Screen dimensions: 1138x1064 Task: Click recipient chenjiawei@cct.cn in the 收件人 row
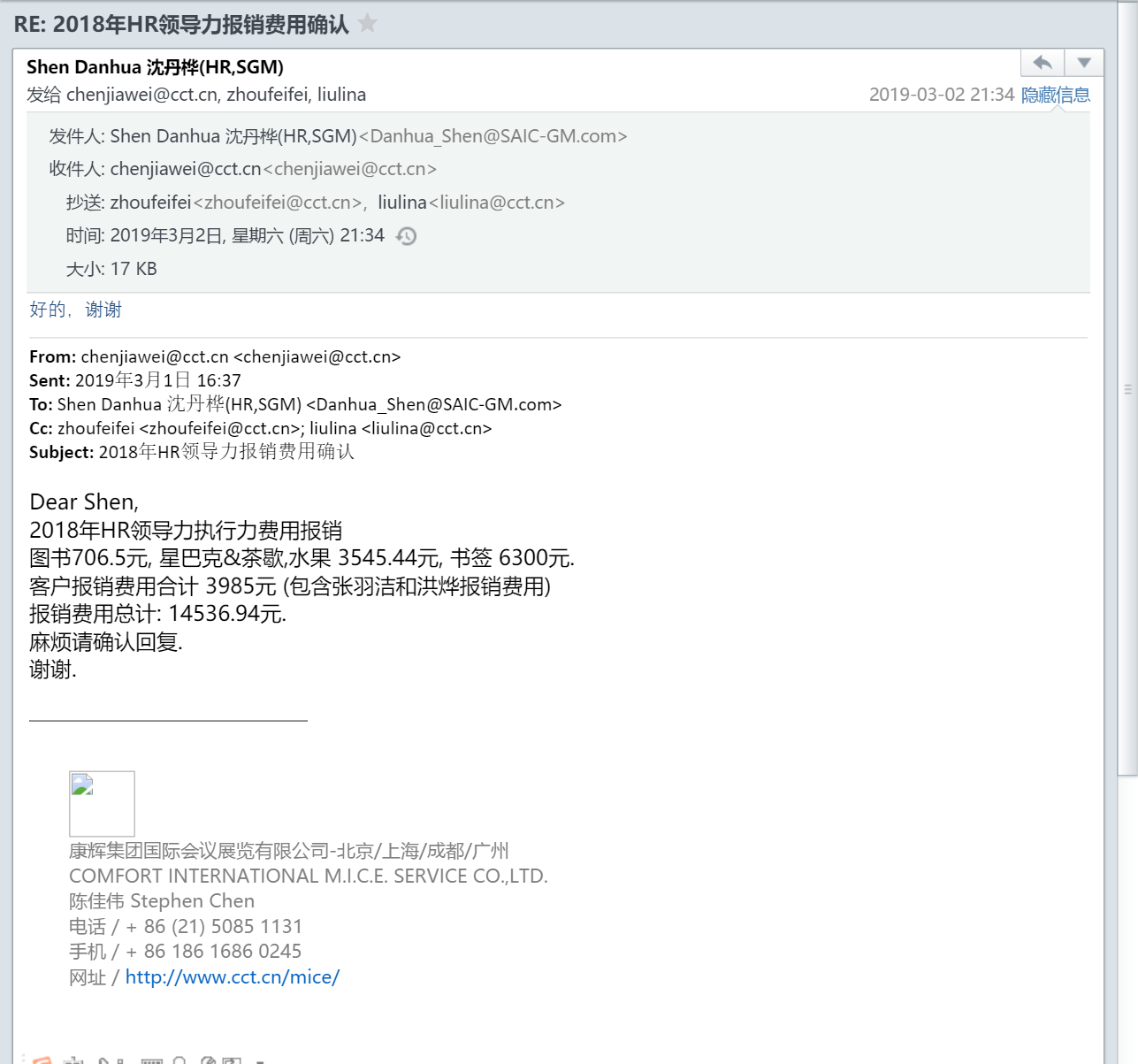pyautogui.click(x=186, y=169)
